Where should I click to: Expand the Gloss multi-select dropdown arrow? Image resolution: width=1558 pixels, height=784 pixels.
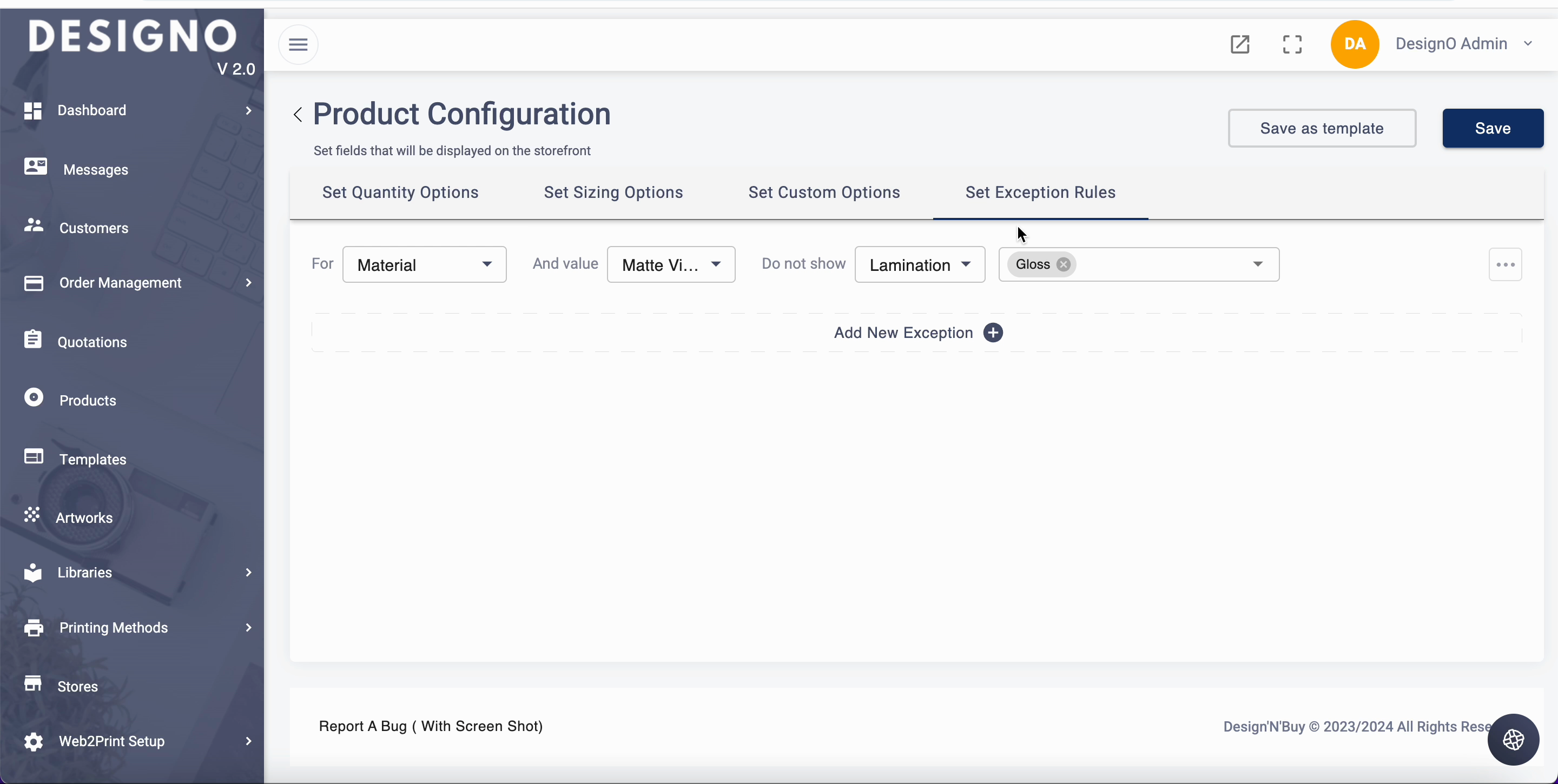click(x=1258, y=264)
